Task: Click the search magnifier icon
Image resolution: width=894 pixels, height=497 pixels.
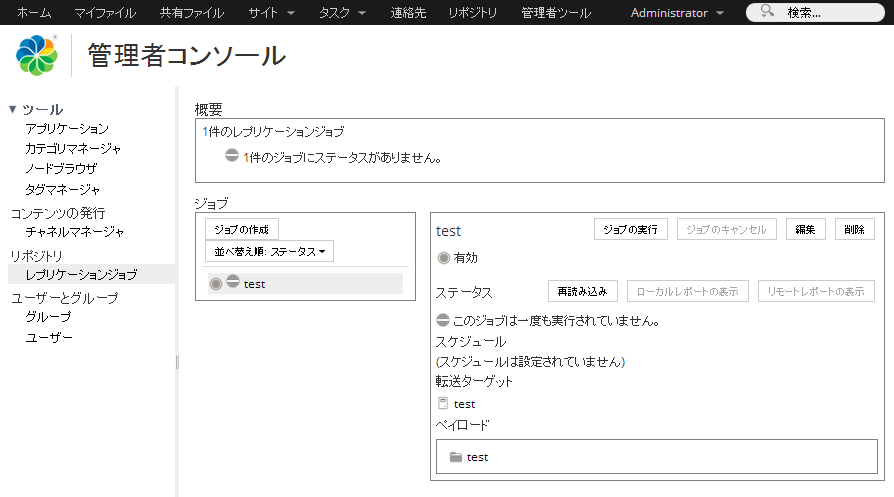Action: [x=767, y=11]
